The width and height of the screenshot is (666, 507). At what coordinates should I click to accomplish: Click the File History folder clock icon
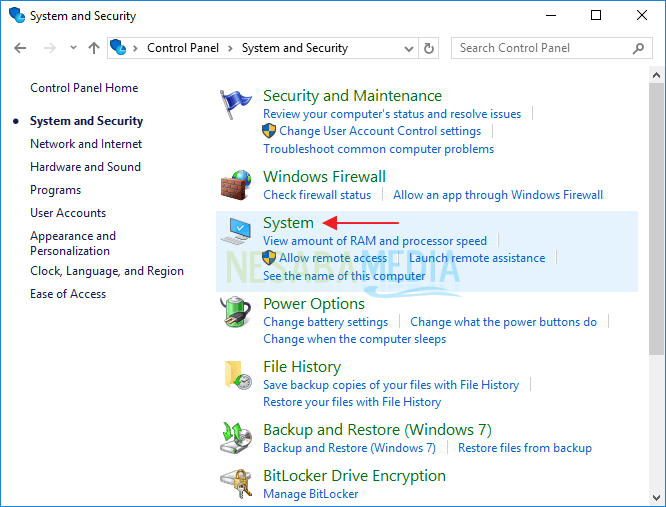(x=237, y=375)
